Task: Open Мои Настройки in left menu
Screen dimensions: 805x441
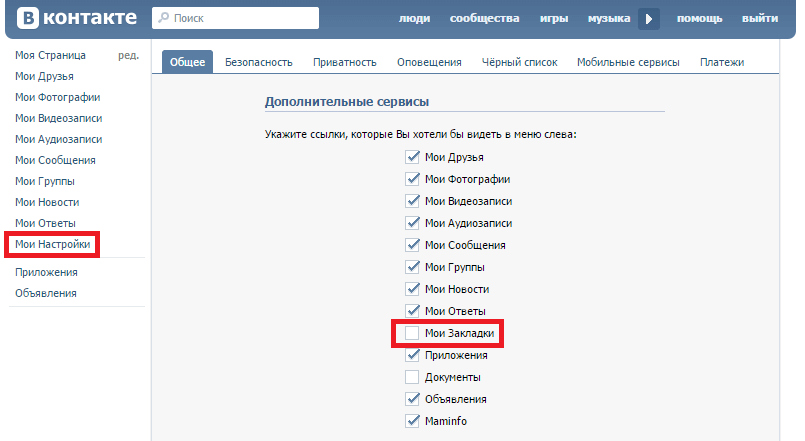Action: pyautogui.click(x=52, y=244)
